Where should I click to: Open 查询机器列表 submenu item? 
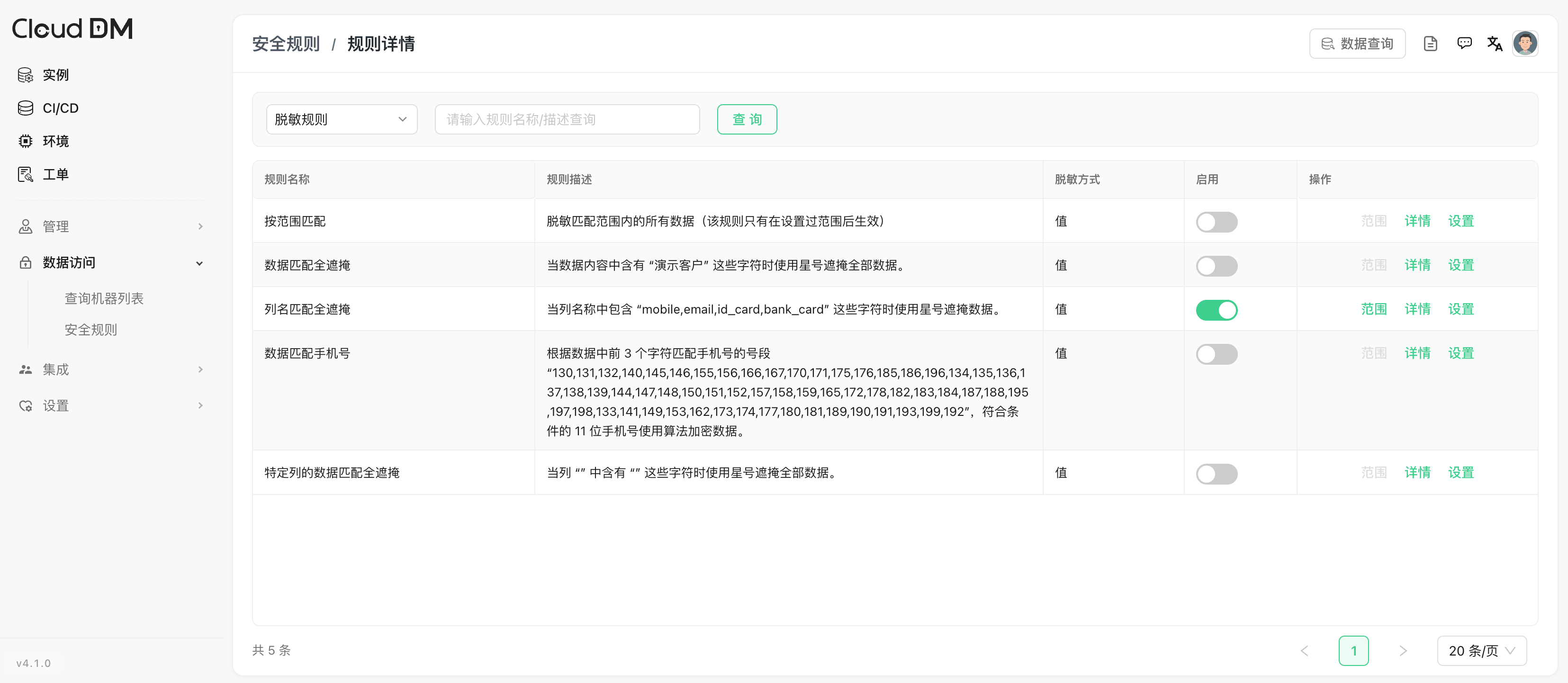104,298
